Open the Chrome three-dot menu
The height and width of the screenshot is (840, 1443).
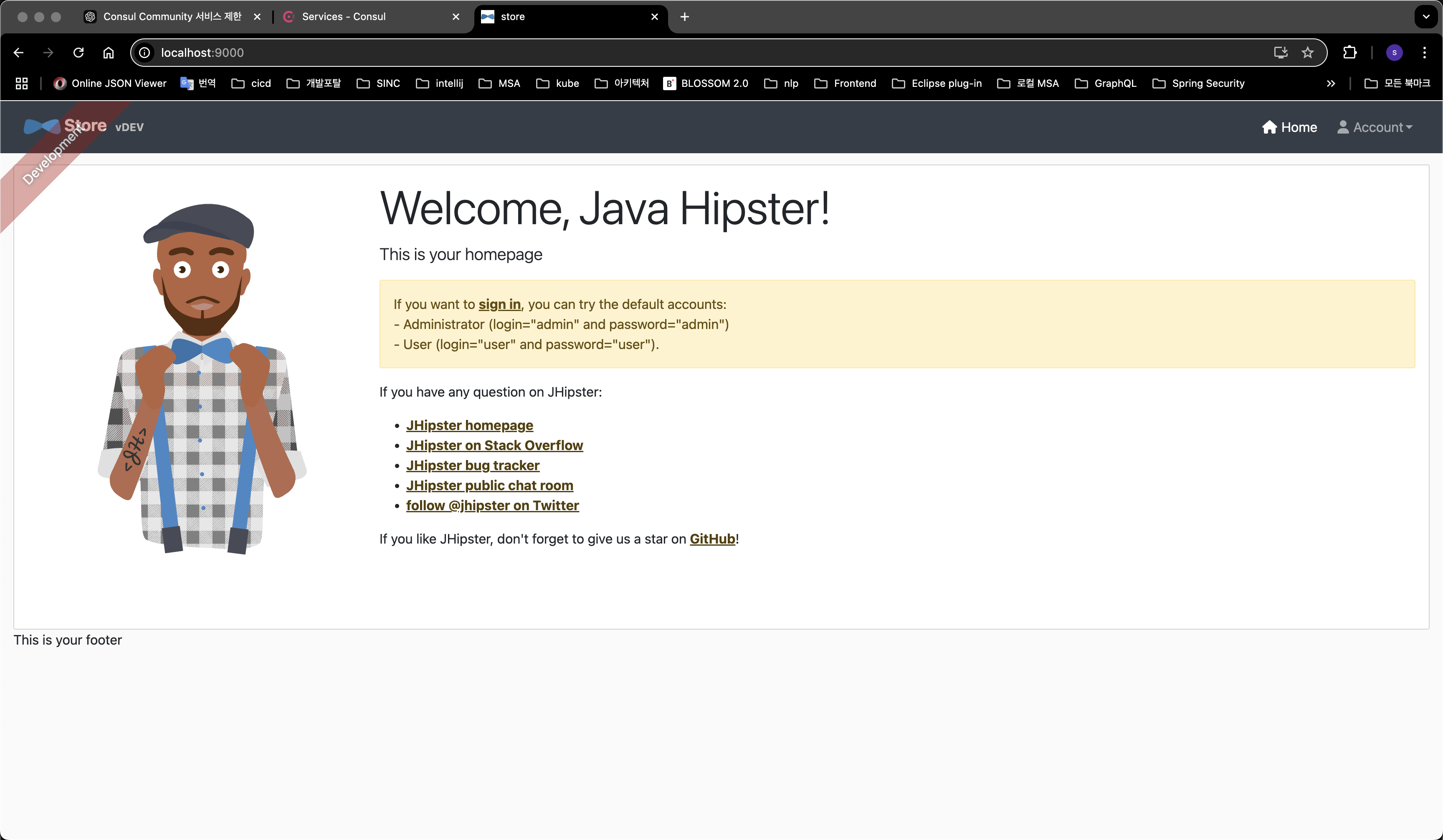(1424, 53)
